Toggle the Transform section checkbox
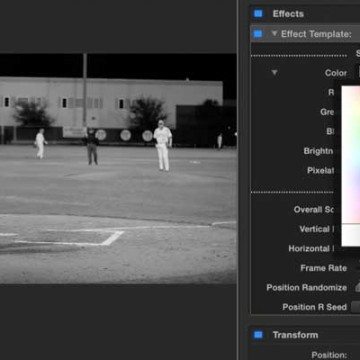The width and height of the screenshot is (360, 360). (x=258, y=335)
